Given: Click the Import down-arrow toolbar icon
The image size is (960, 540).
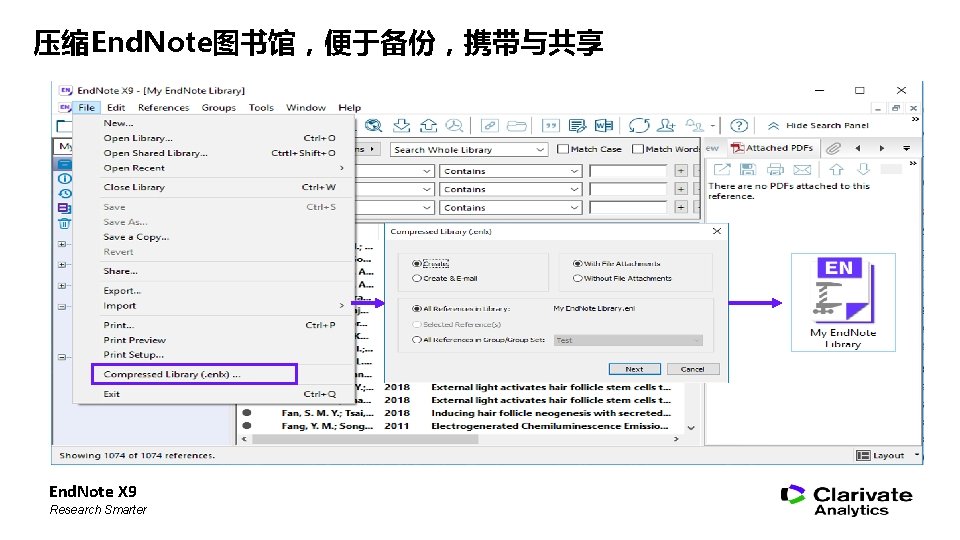Looking at the screenshot, I should pos(401,126).
